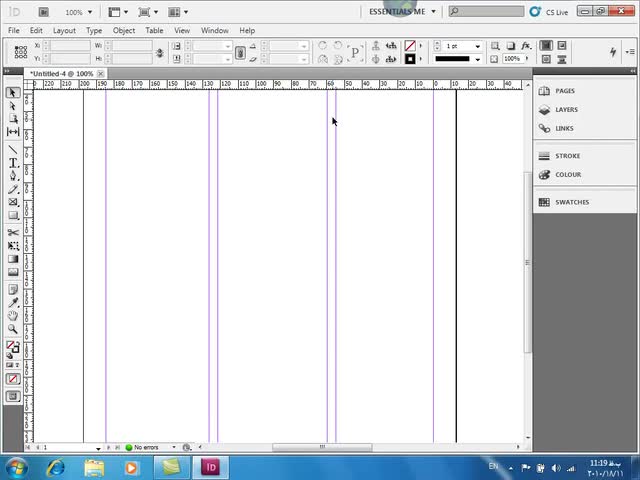This screenshot has width=640, height=480.
Task: Select the Pencil tool
Action: (13, 189)
